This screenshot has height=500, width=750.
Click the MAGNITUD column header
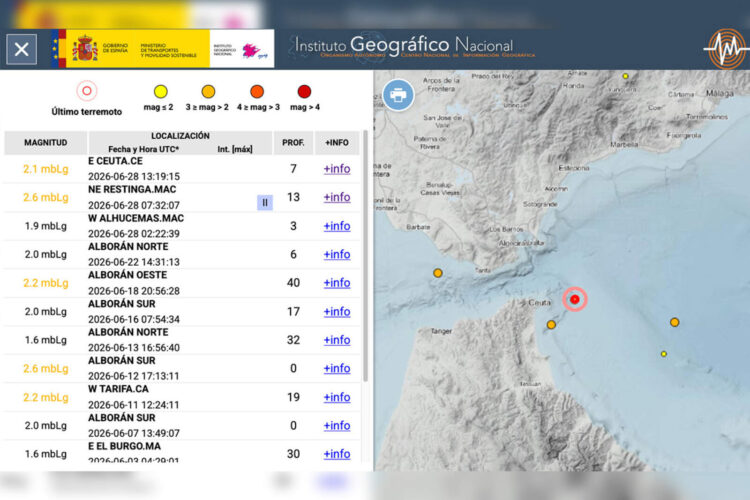coord(45,143)
